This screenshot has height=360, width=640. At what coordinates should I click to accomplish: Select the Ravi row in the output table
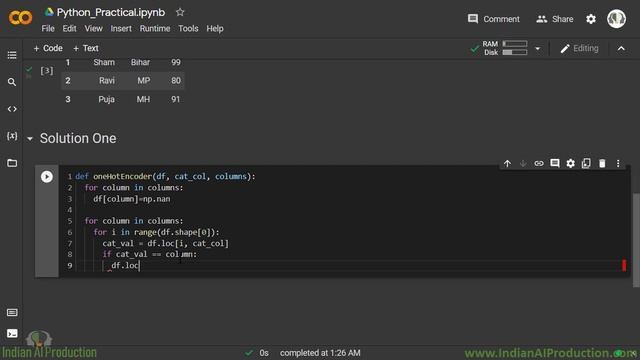(122, 81)
